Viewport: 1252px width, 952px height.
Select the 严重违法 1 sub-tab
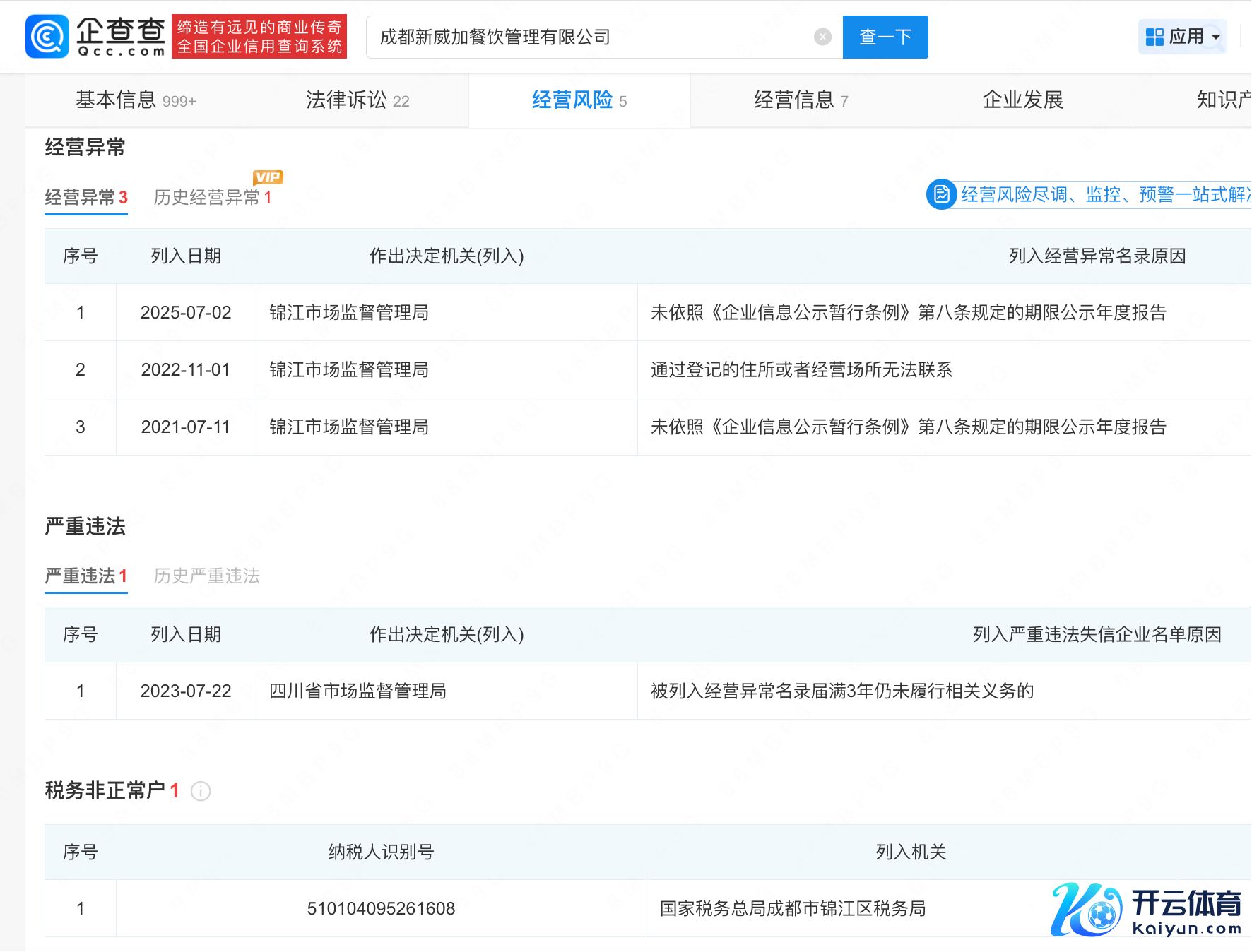86,576
